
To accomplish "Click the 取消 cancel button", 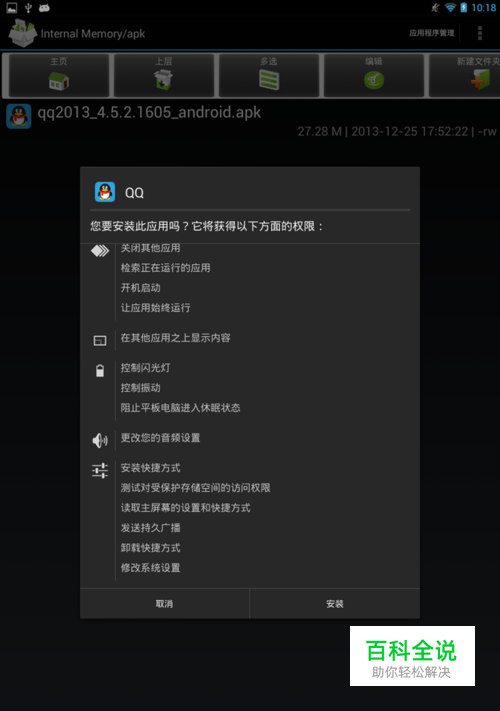I will (x=164, y=604).
